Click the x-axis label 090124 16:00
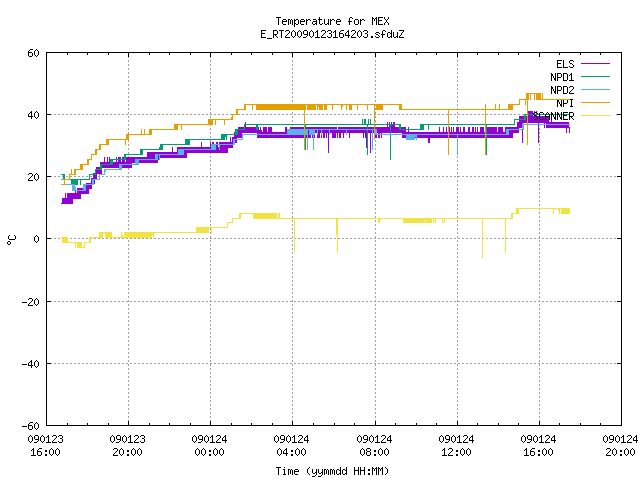 (x=538, y=446)
